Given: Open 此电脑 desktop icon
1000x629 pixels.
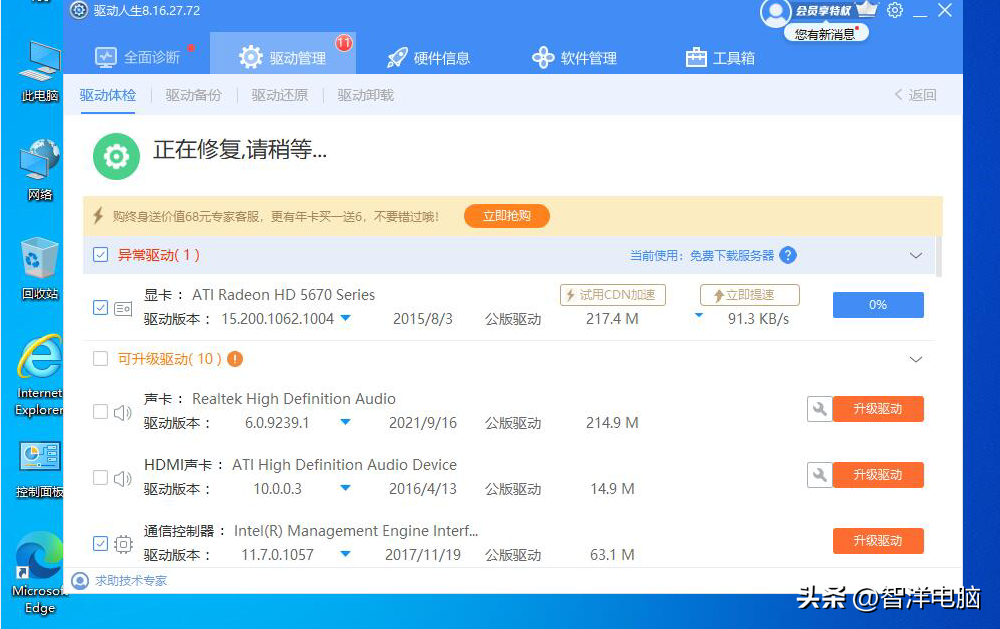Looking at the screenshot, I should [40, 71].
